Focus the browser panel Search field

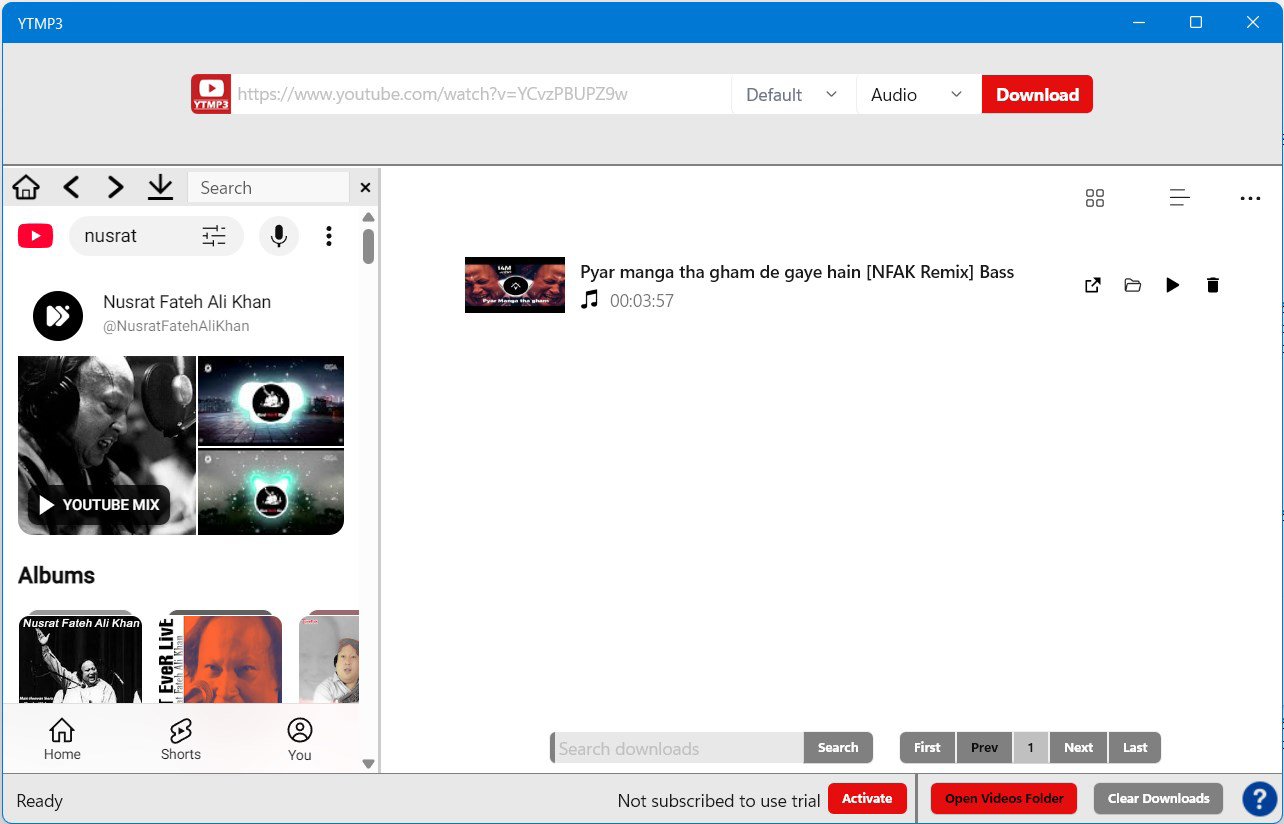click(268, 187)
